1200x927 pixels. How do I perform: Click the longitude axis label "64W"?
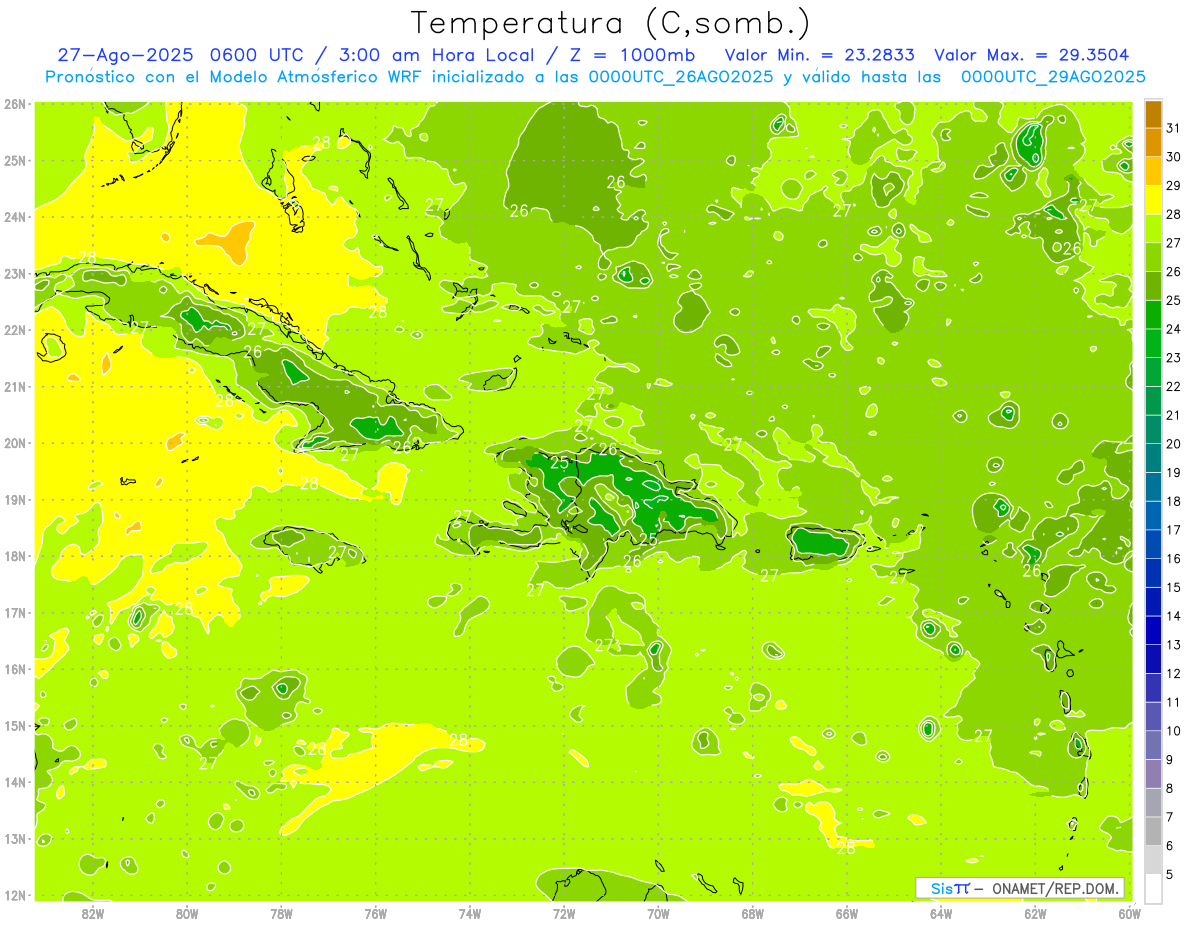[x=941, y=913]
